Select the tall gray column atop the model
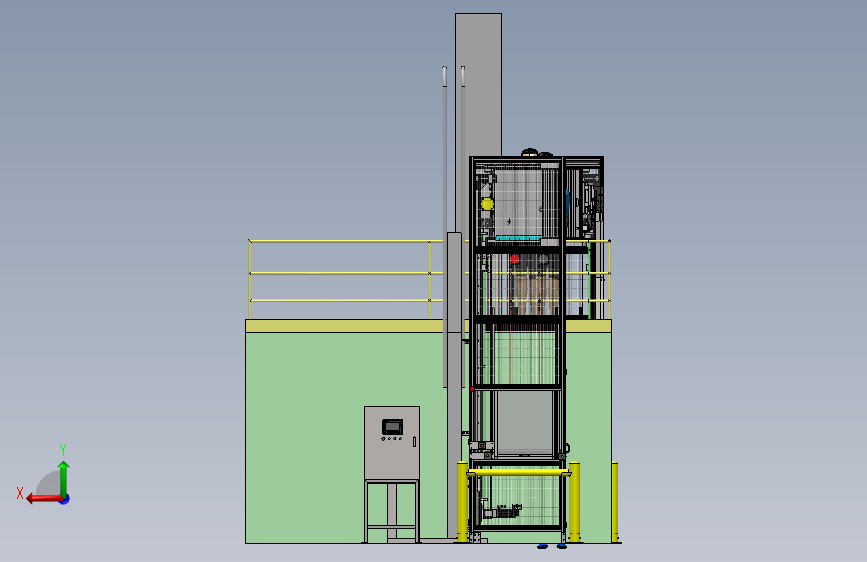Screen dimensions: 867x562 click(x=478, y=85)
